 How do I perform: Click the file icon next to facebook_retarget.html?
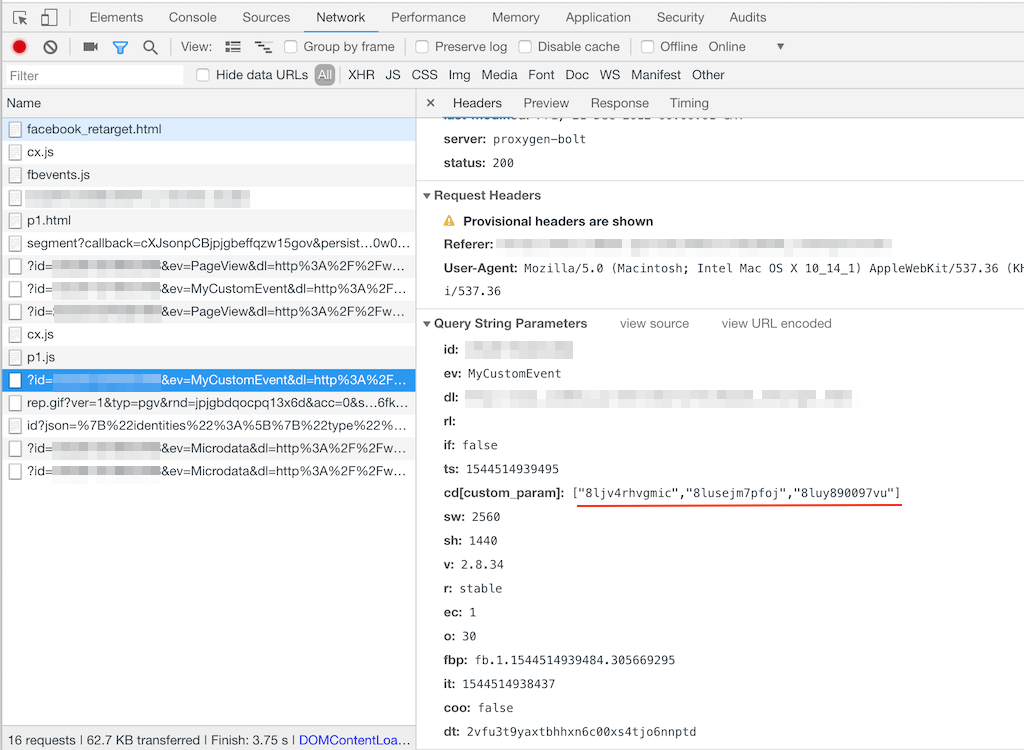point(15,129)
